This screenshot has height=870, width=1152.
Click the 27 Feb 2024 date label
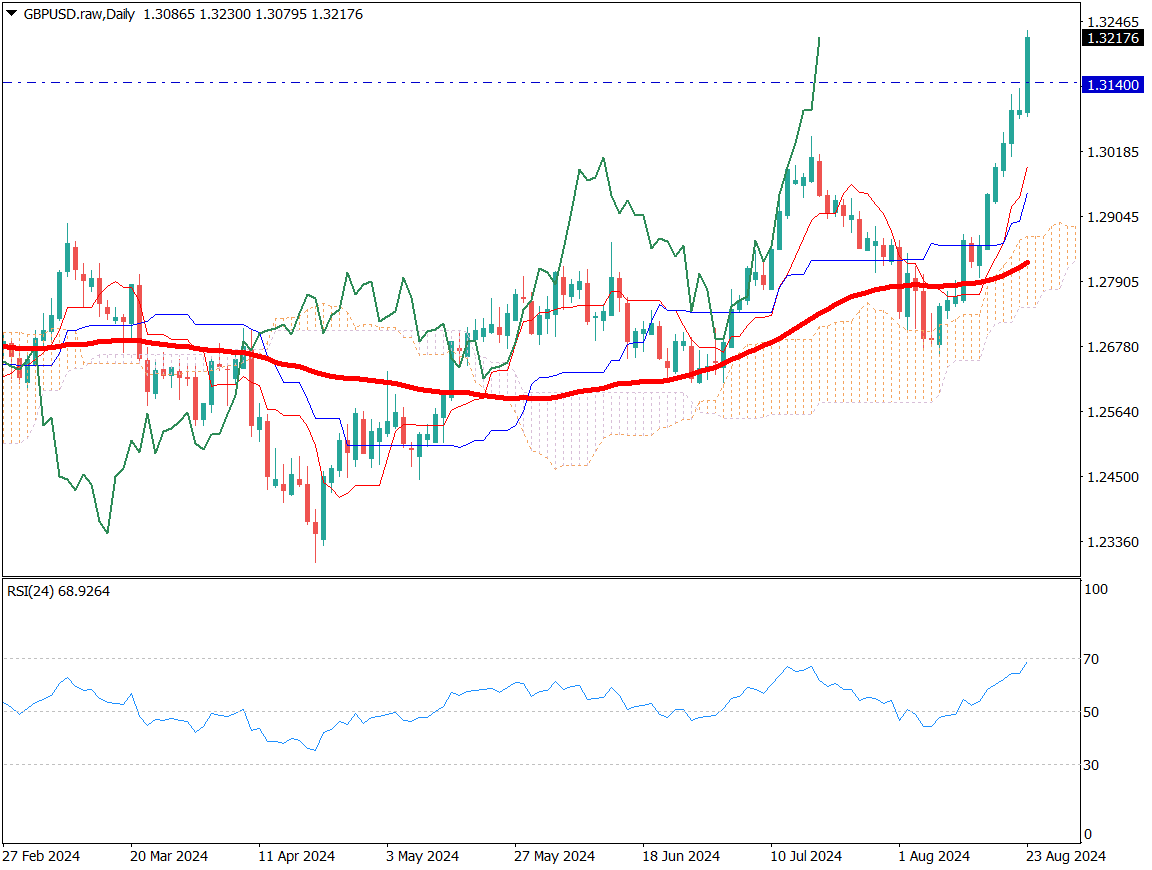tap(41, 856)
